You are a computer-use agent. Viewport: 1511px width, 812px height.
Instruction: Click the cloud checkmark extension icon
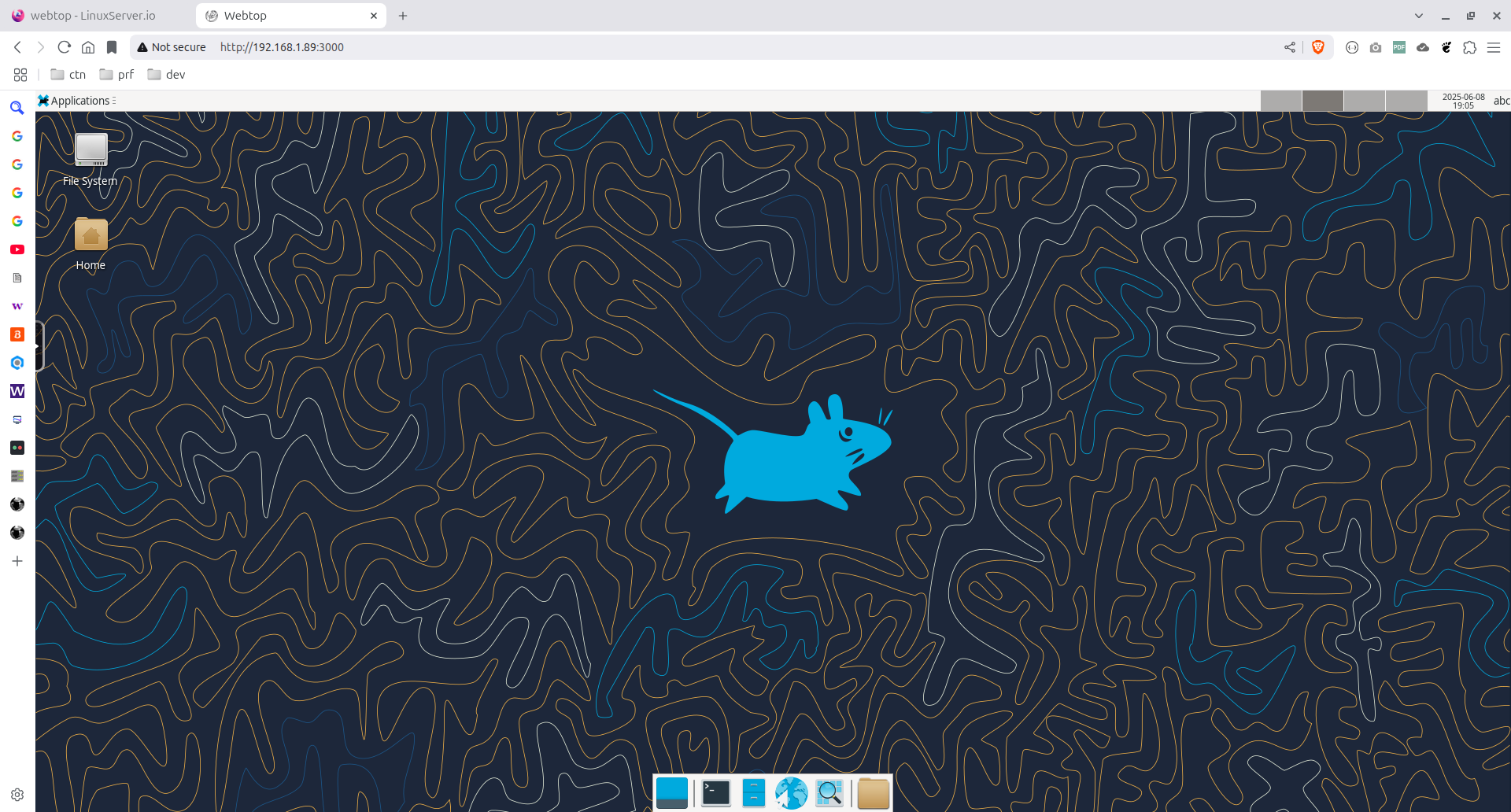pyautogui.click(x=1423, y=47)
